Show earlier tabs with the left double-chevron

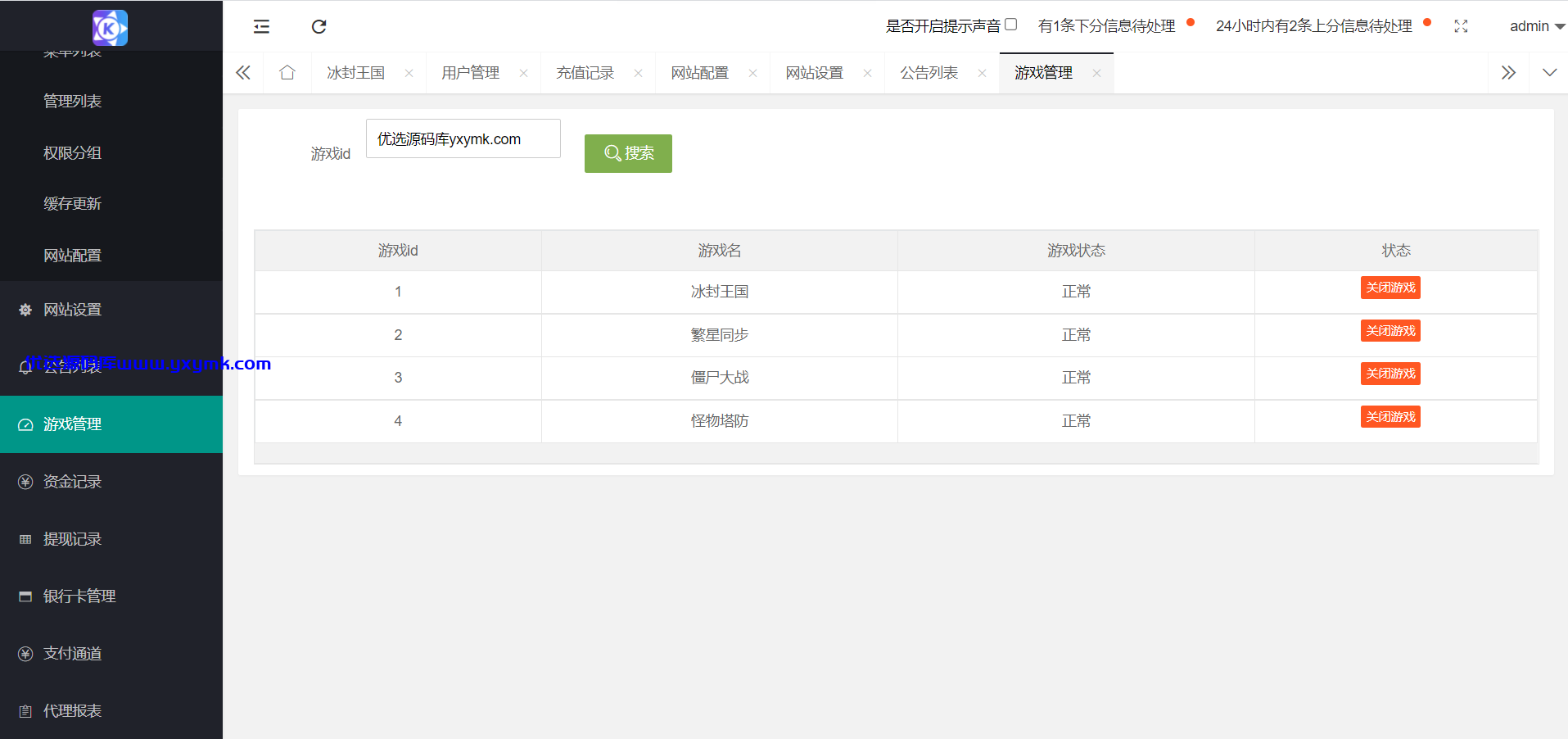(243, 73)
